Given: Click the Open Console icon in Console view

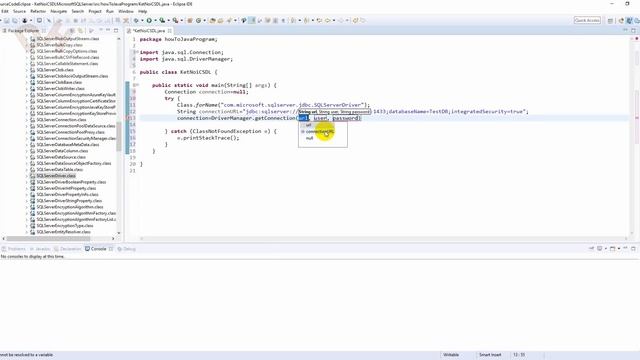Looking at the screenshot, I should [x=613, y=249].
